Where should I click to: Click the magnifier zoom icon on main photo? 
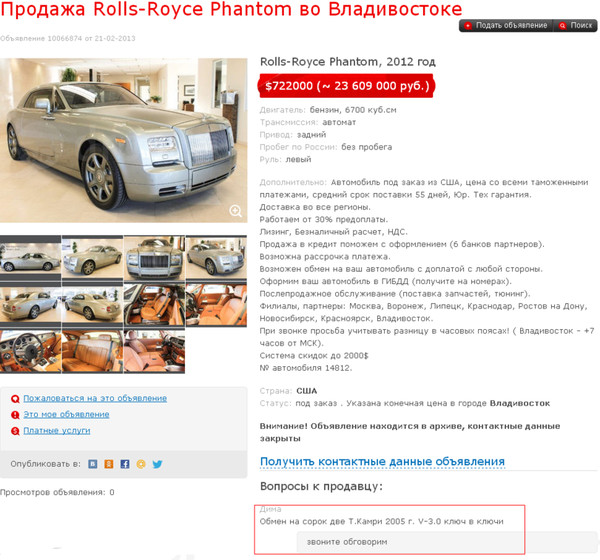(235, 211)
